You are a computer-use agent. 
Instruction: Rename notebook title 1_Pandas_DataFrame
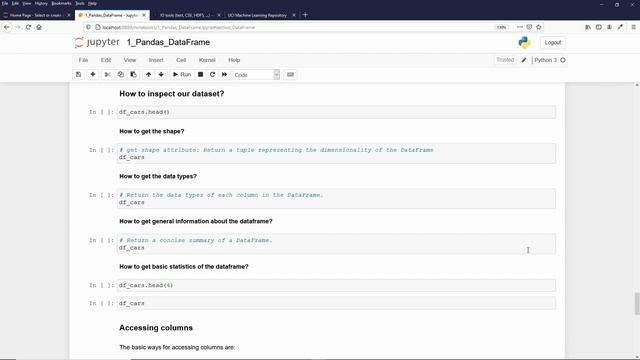pyautogui.click(x=168, y=42)
